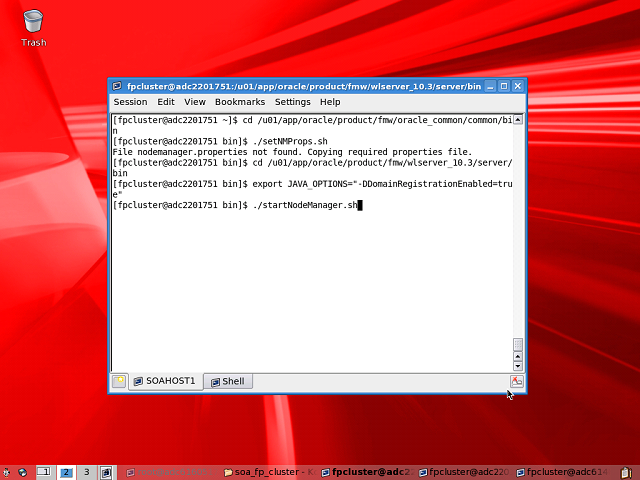The height and width of the screenshot is (480, 640).
Task: Click the terminal window title bar icon
Action: tap(117, 86)
